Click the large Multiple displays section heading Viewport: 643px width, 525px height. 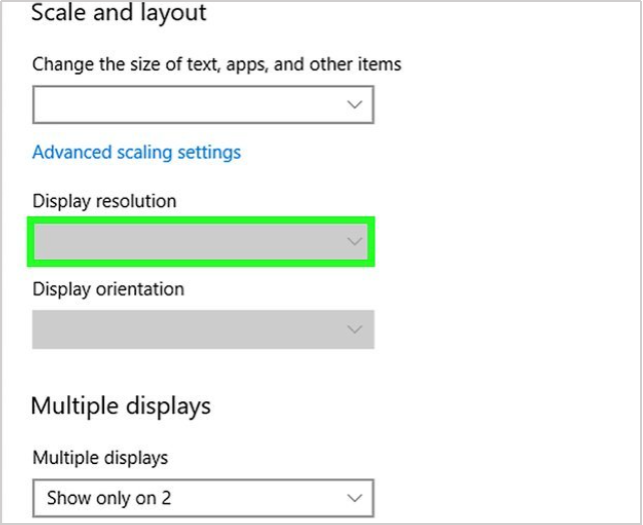[x=121, y=405]
